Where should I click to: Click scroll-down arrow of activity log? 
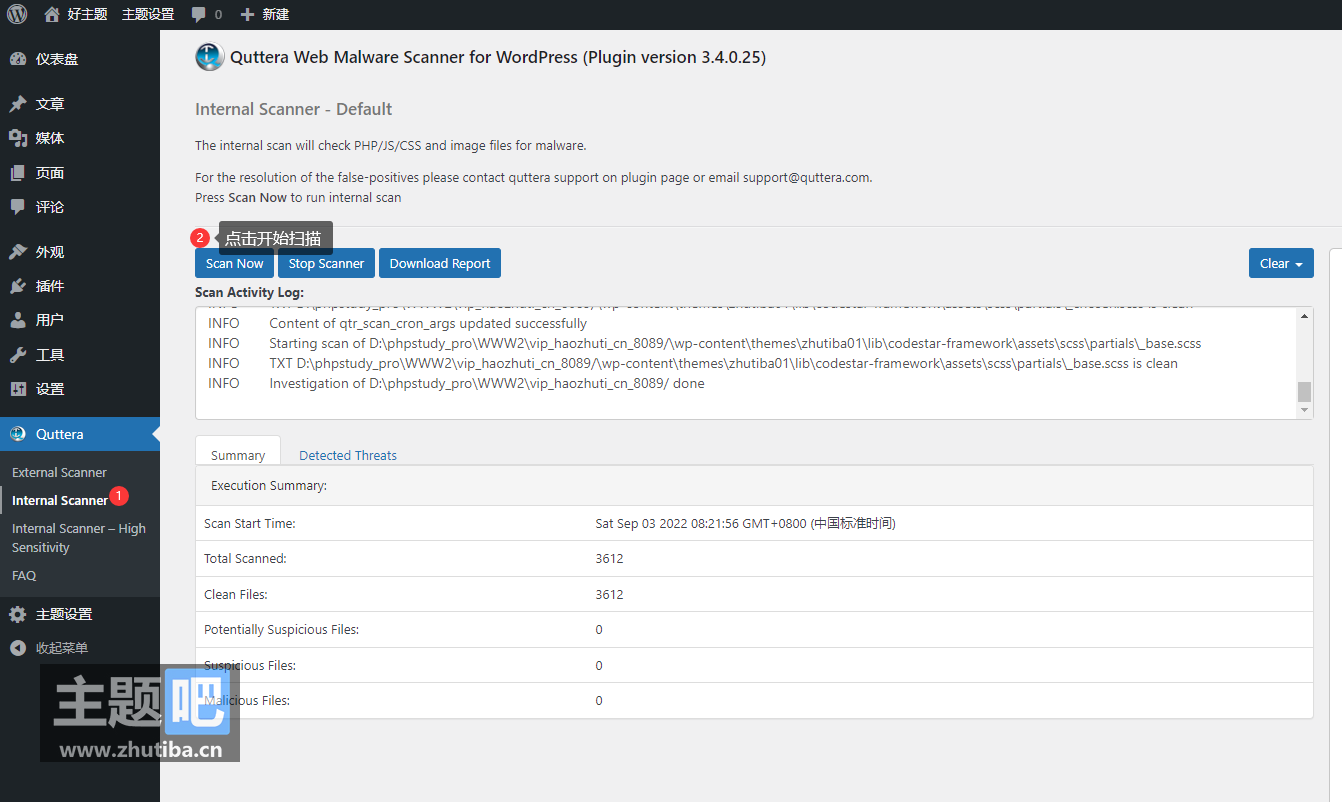(x=1304, y=410)
